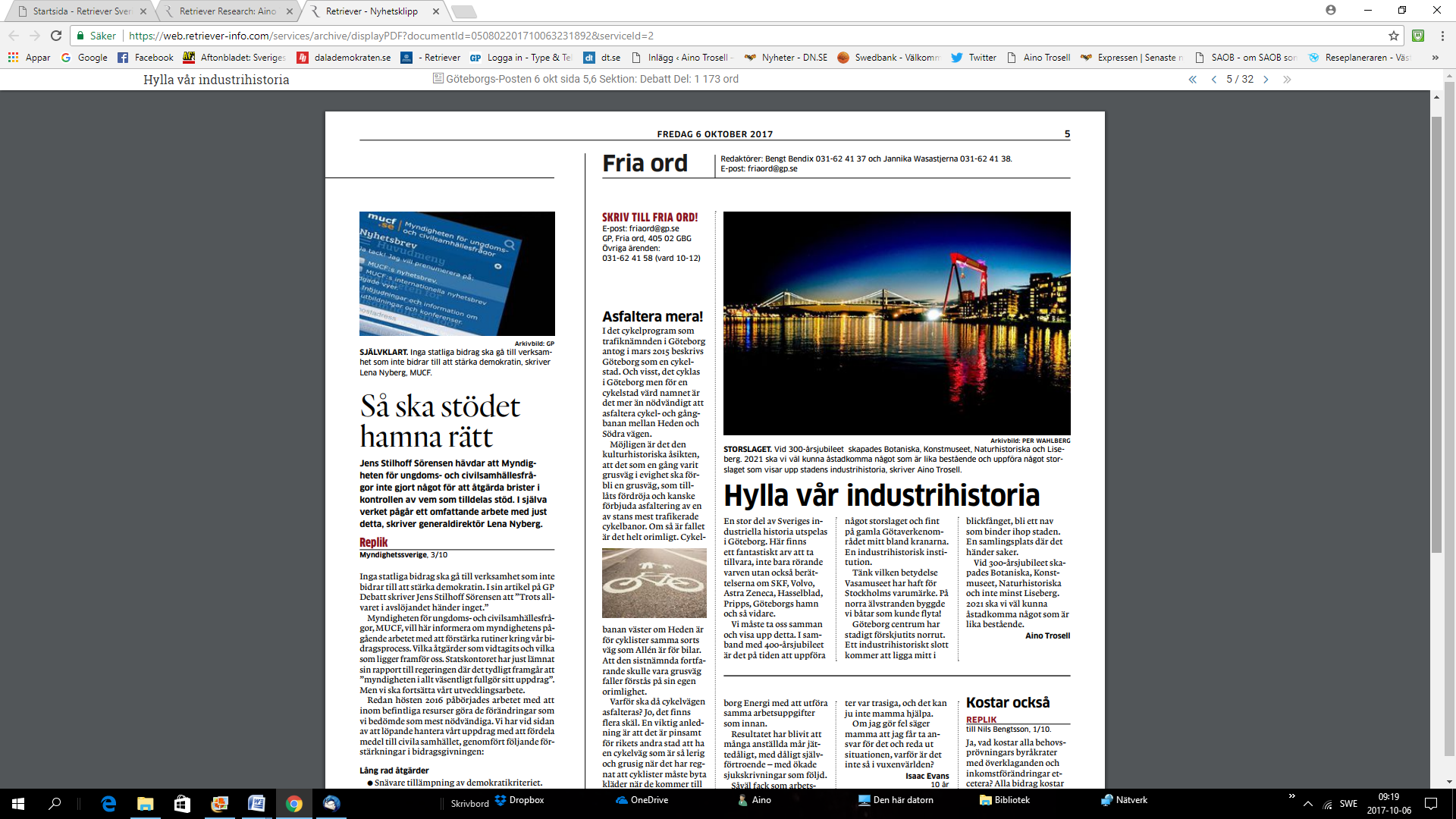Open Windows search from the taskbar

point(55,804)
